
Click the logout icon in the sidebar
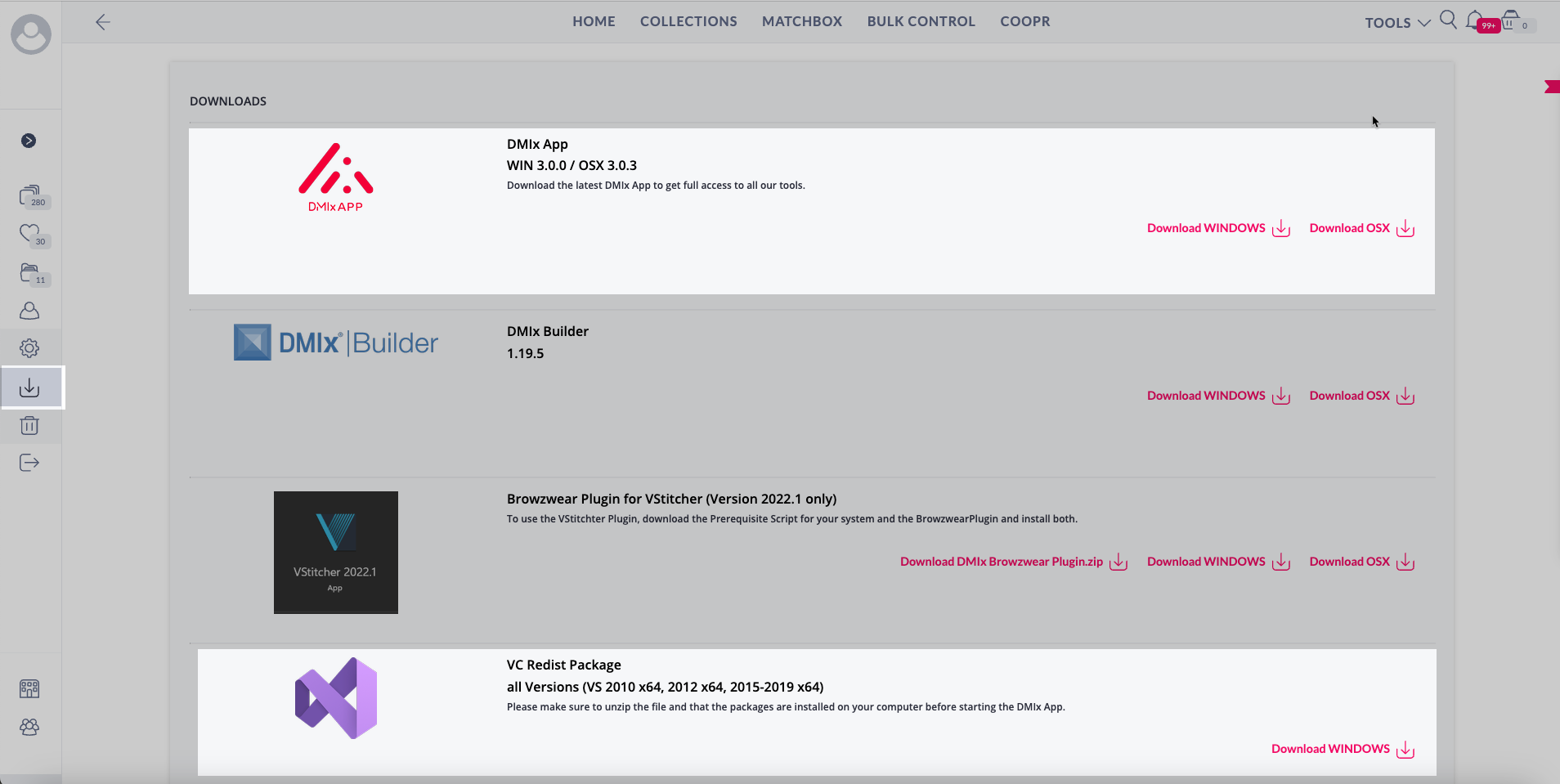(x=29, y=463)
